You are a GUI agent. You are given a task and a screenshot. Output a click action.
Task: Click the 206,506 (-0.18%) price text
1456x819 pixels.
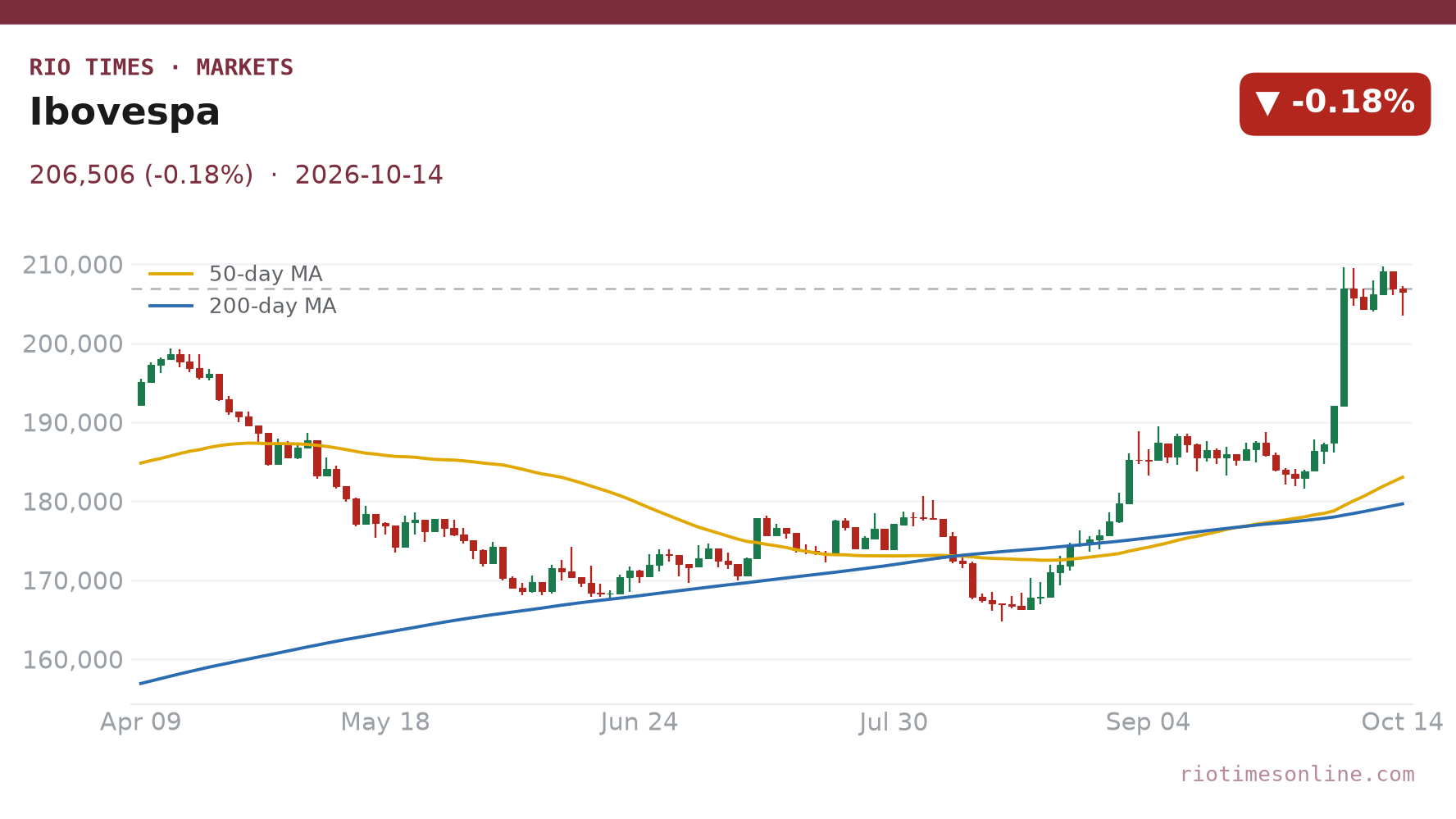141,175
